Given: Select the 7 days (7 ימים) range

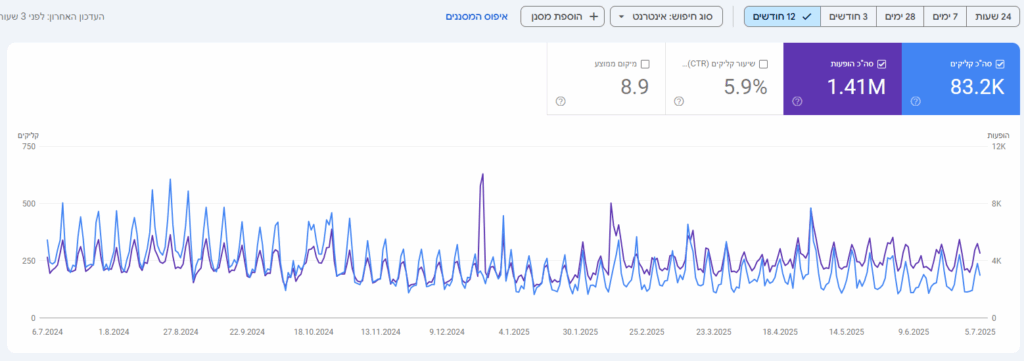Looking at the screenshot, I should (946, 16).
